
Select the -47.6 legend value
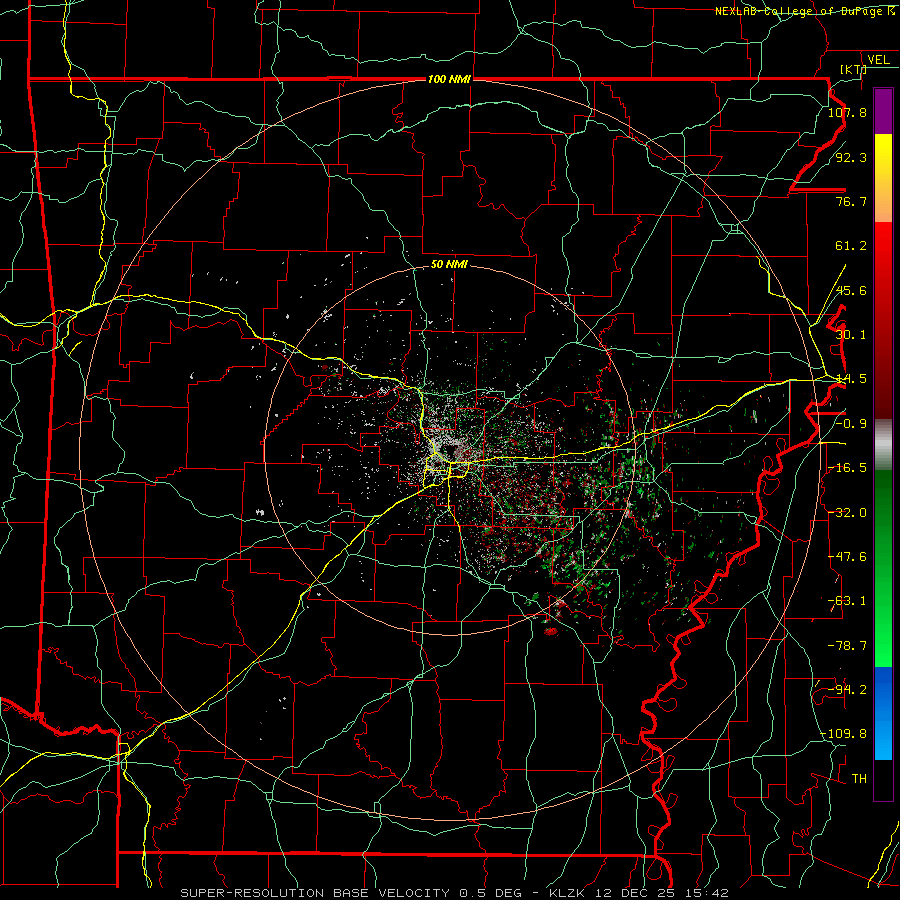(x=847, y=557)
